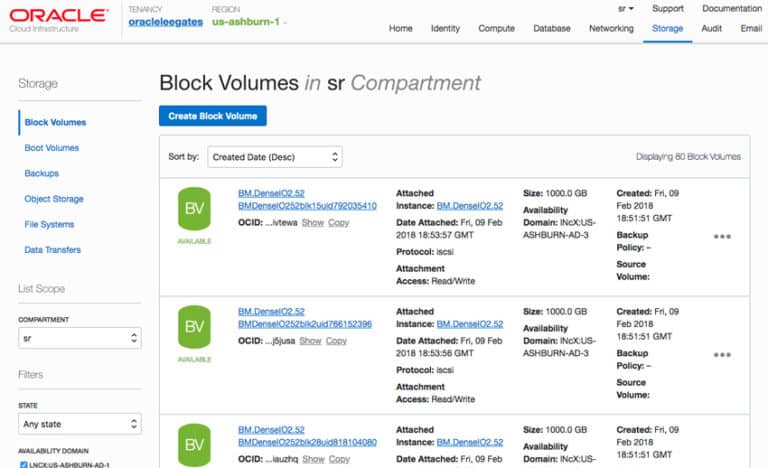The width and height of the screenshot is (768, 468).
Task: Expand the sr user menu at top
Action: pyautogui.click(x=625, y=9)
